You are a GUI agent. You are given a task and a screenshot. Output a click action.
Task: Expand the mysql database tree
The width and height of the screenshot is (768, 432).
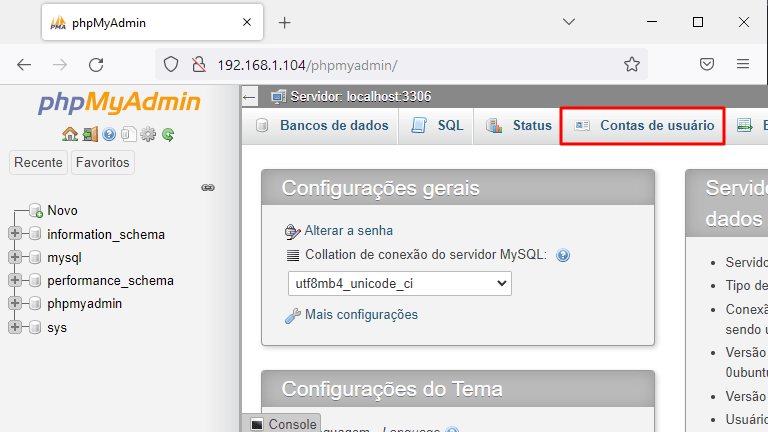(15, 257)
